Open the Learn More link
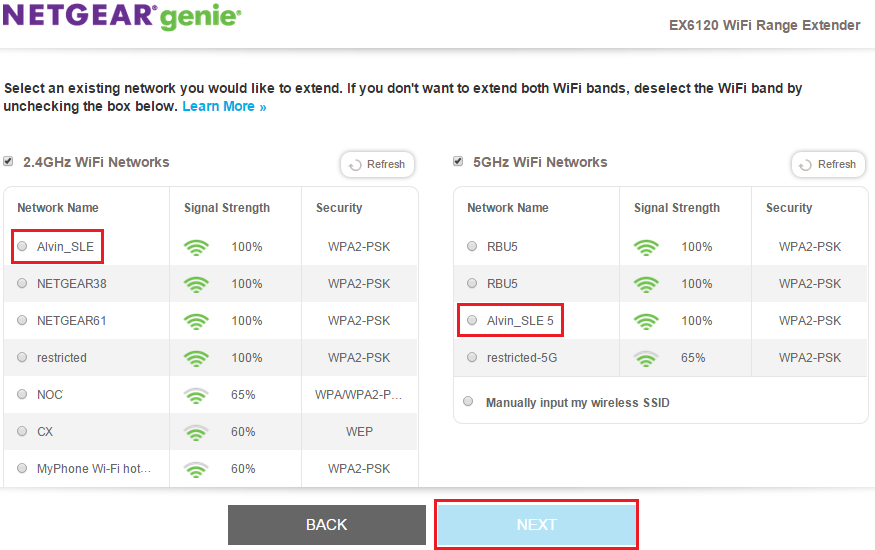This screenshot has height=550, width=875. (x=224, y=106)
